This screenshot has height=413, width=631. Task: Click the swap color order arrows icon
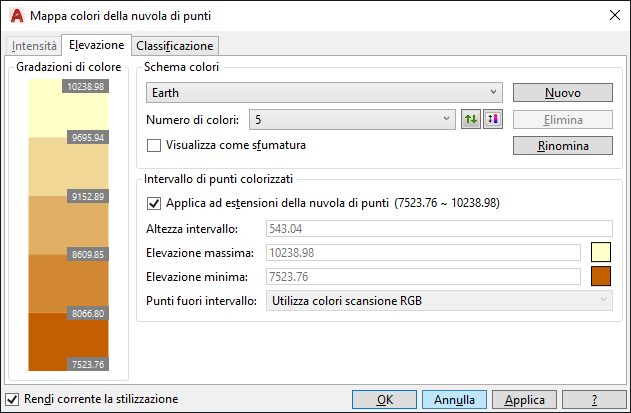[471, 120]
